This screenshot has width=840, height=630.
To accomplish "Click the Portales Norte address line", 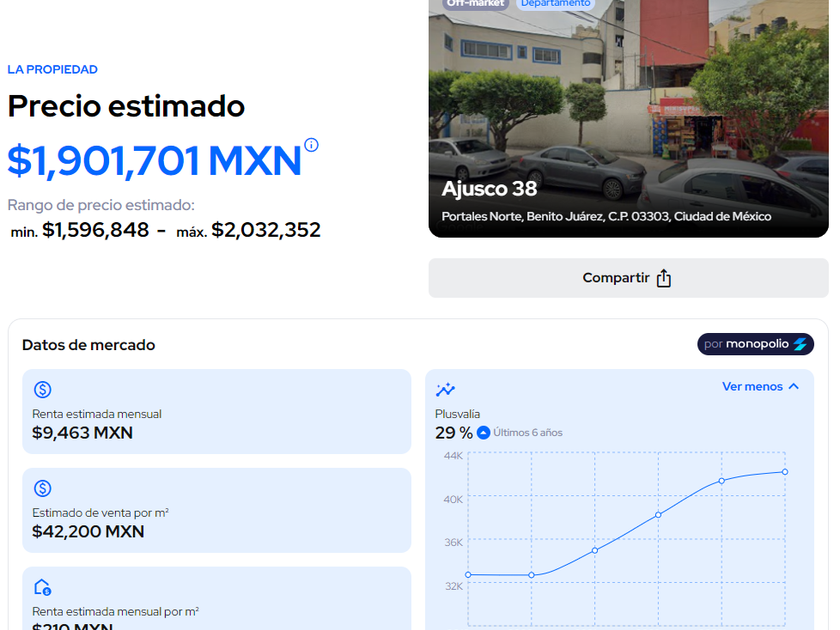I will click(606, 216).
